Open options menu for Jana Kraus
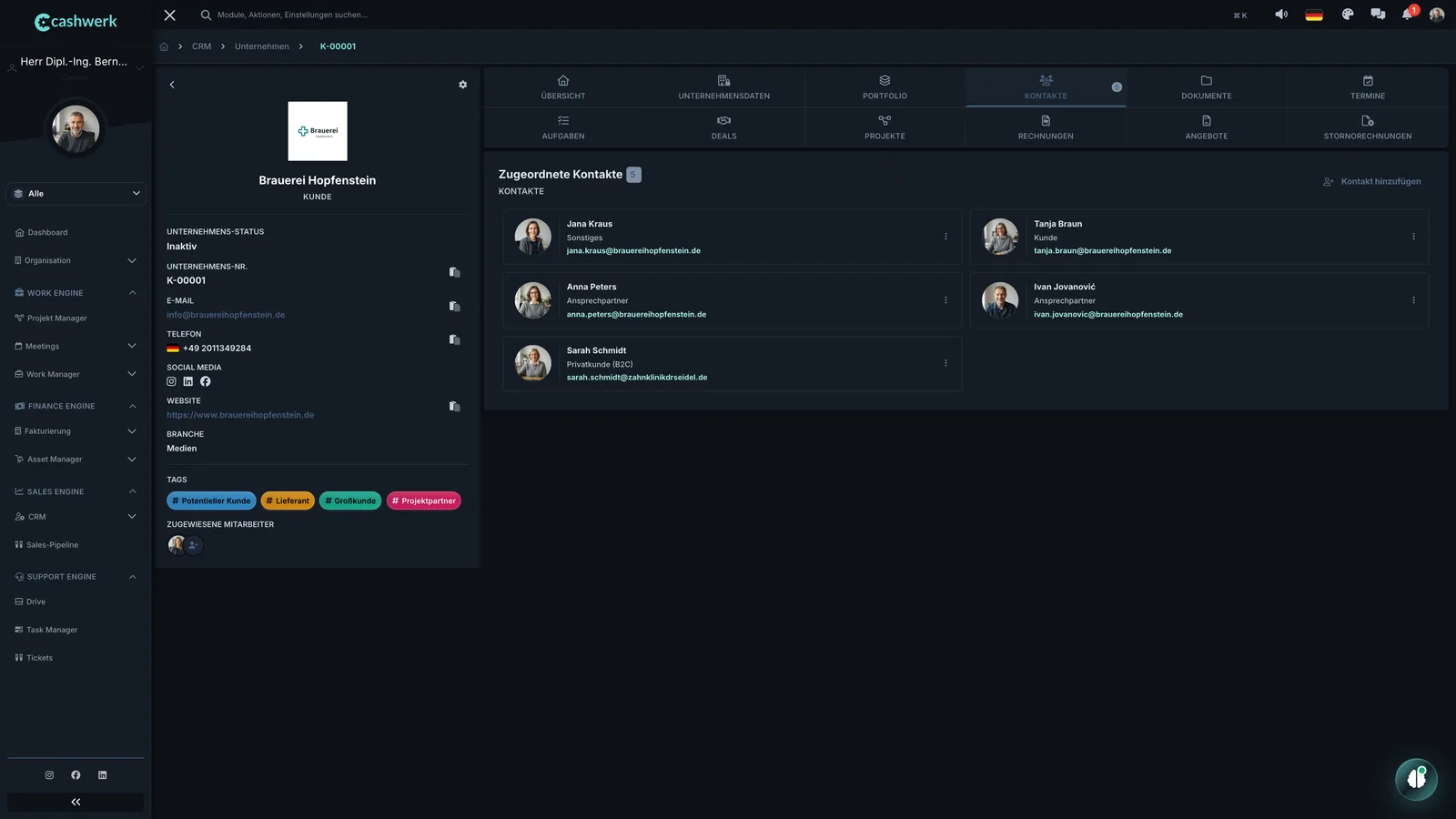This screenshot has width=1456, height=819. click(x=945, y=237)
